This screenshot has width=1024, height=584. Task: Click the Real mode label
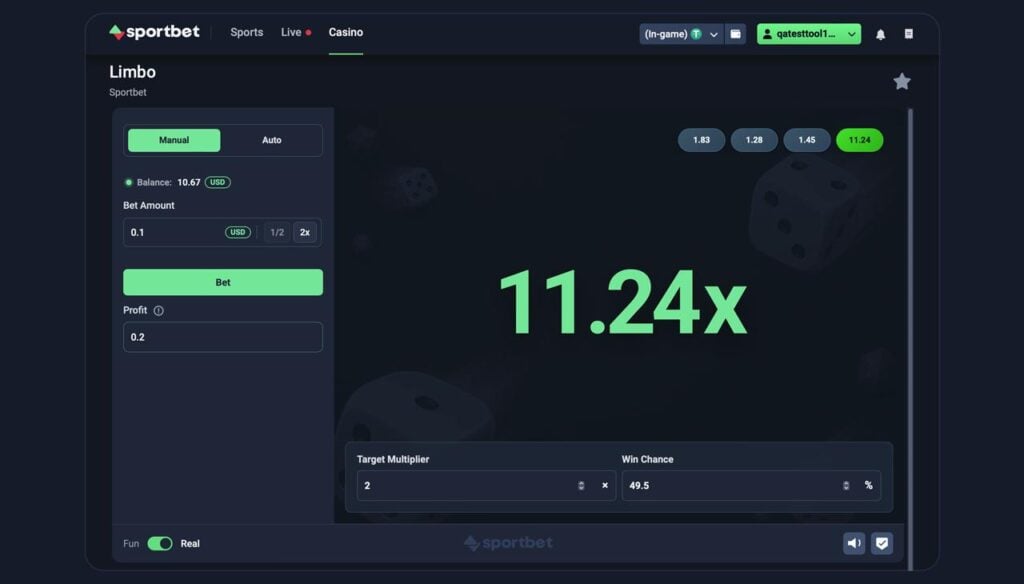coord(190,543)
